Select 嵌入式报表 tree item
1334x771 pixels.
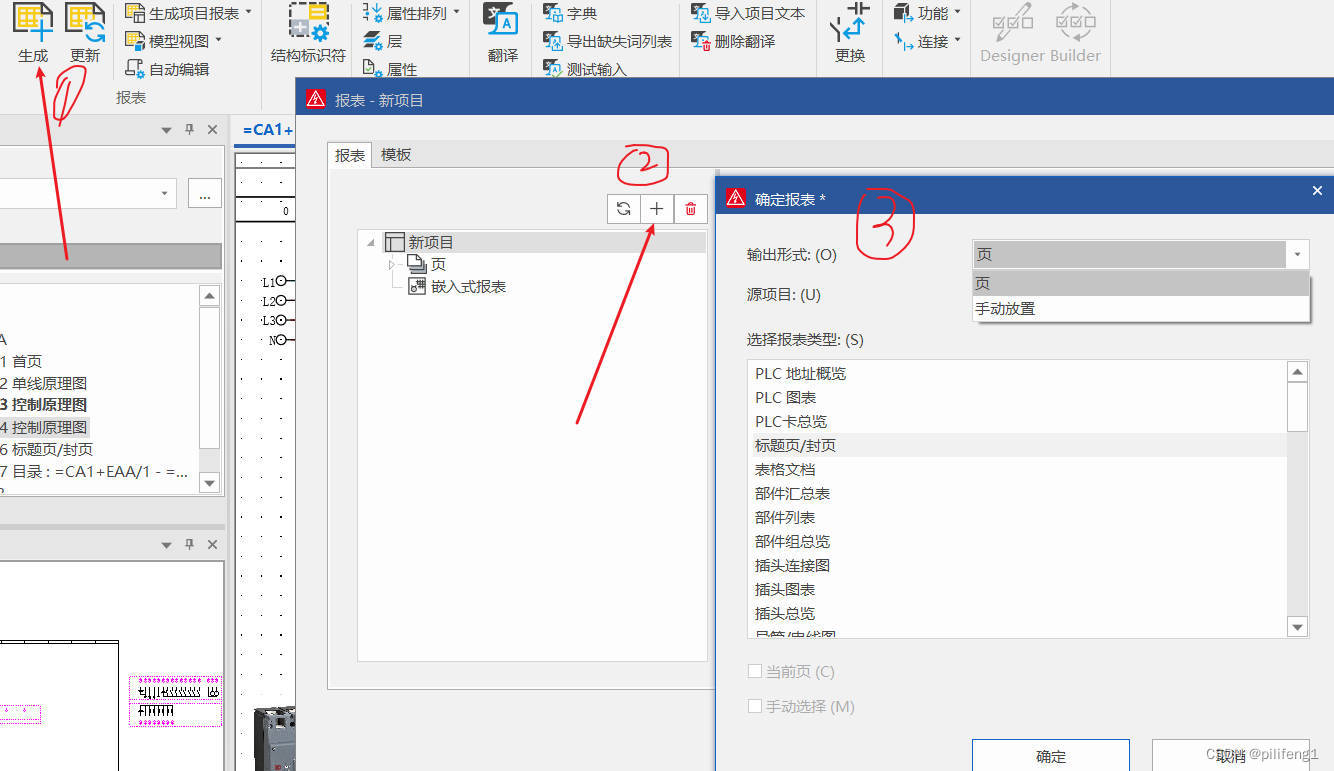(x=468, y=287)
